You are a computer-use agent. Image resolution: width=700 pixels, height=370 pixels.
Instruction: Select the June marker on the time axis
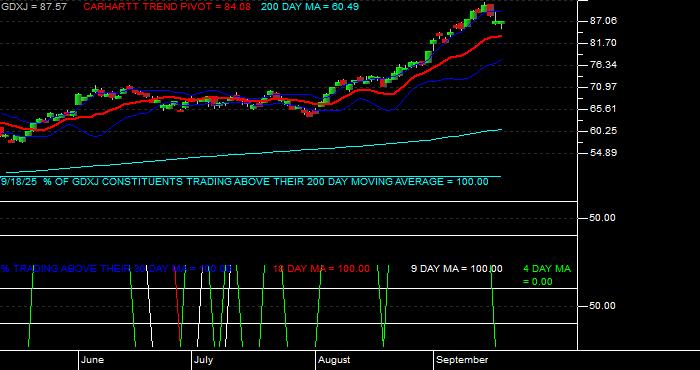pos(93,360)
